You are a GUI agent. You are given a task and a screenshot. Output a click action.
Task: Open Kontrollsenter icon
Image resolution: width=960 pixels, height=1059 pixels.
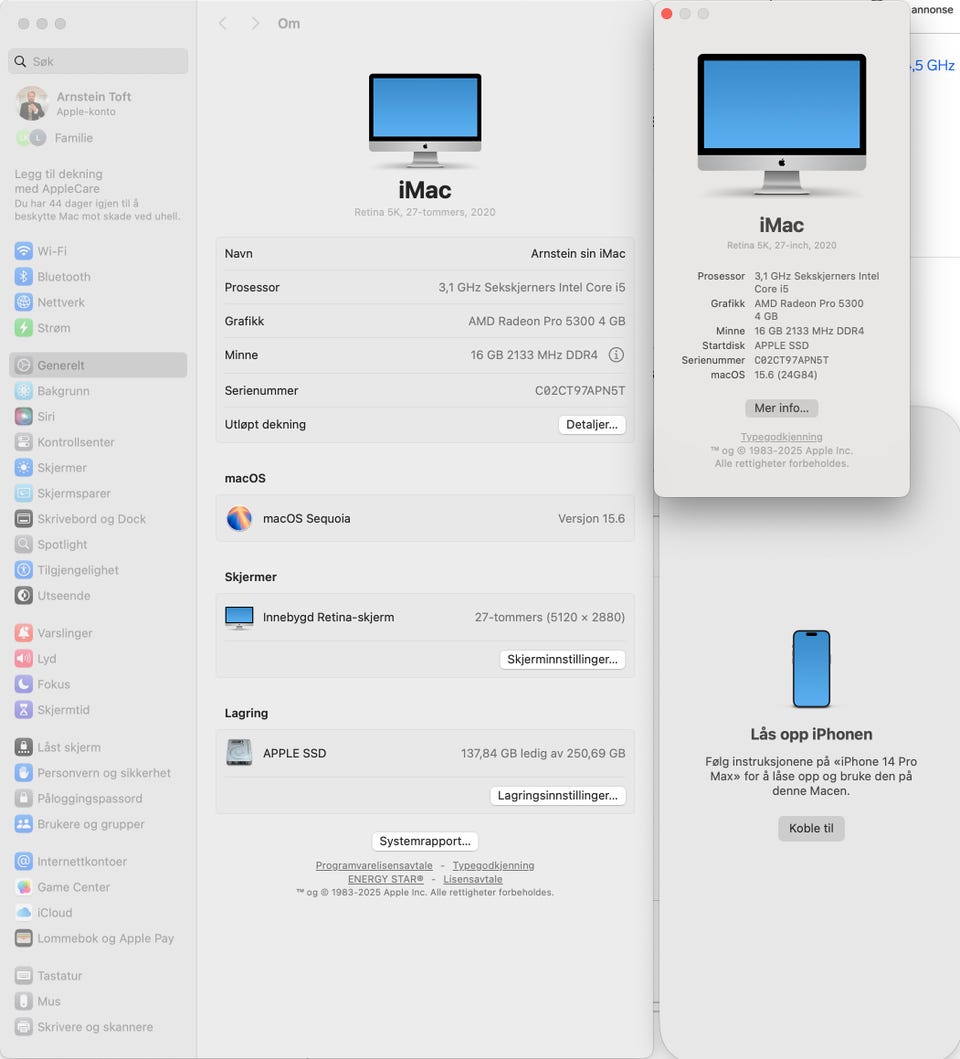coord(24,442)
